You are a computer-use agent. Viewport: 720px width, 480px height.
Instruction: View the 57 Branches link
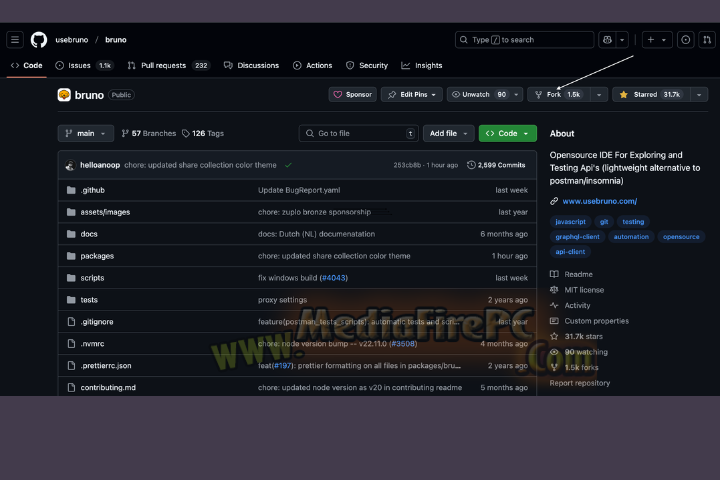tap(149, 134)
